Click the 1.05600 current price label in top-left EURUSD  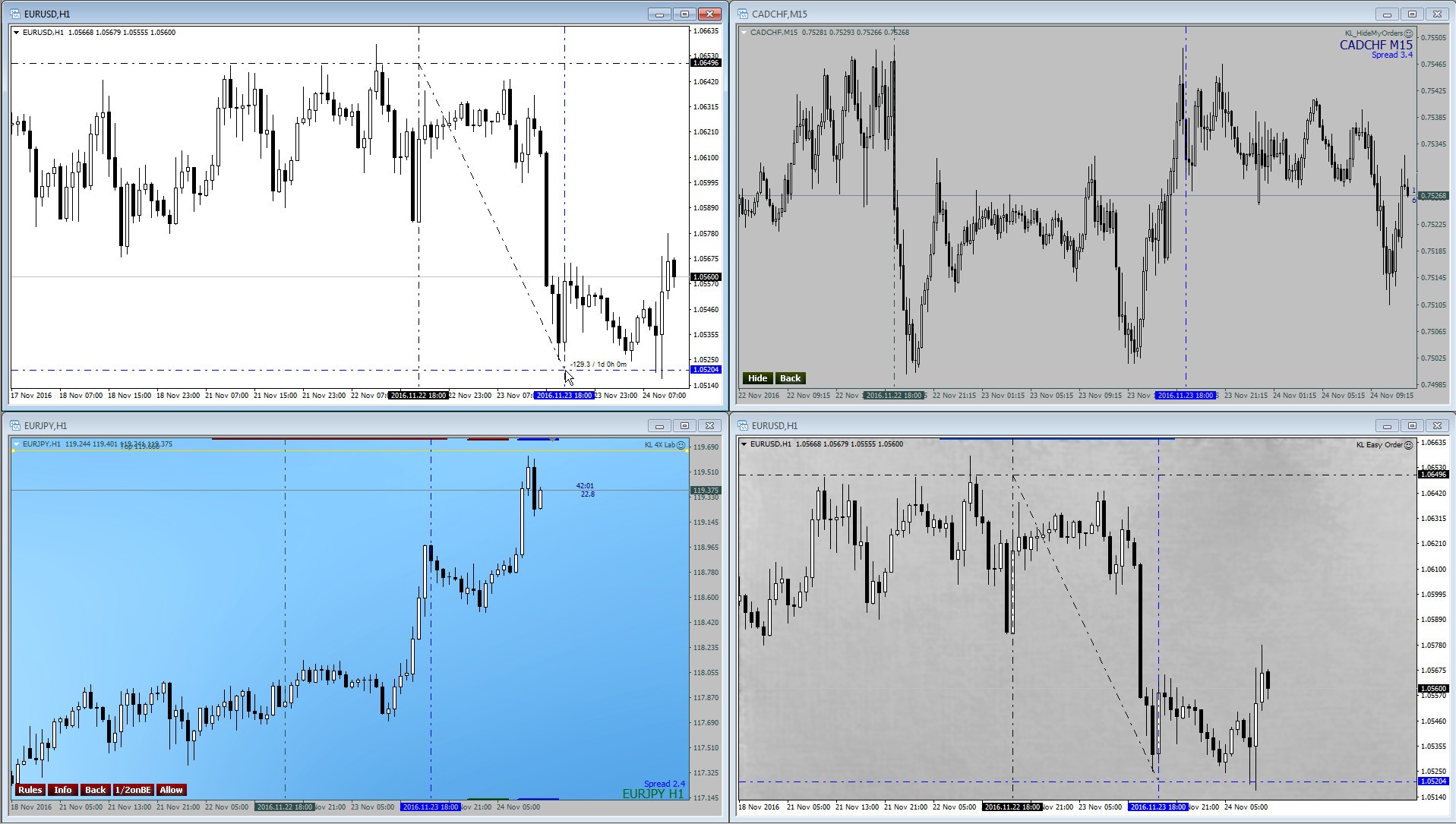point(706,277)
